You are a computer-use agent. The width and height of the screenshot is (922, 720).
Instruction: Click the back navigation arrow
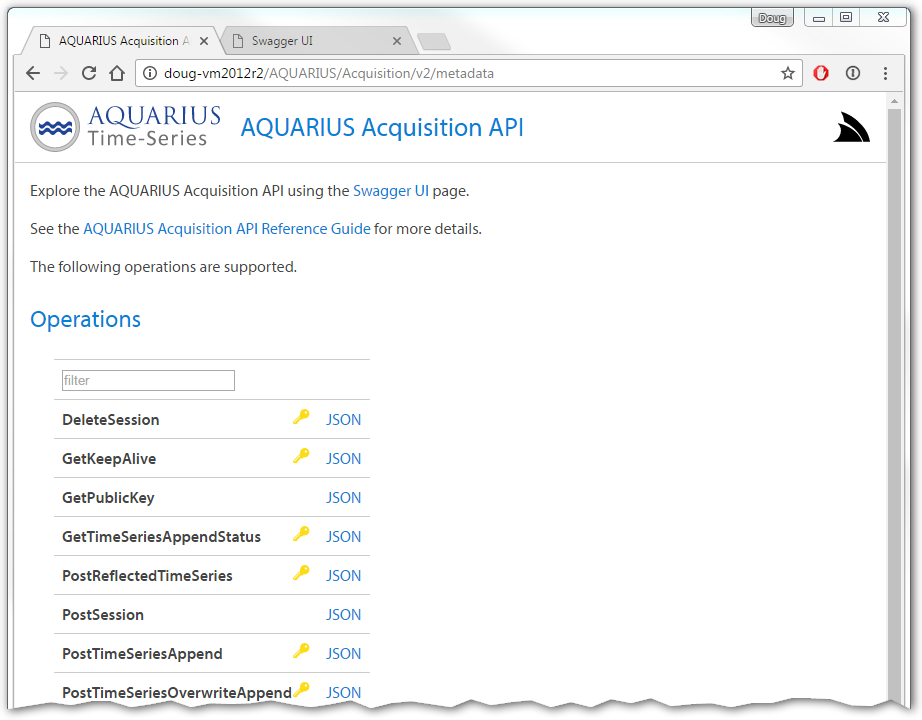(33, 73)
